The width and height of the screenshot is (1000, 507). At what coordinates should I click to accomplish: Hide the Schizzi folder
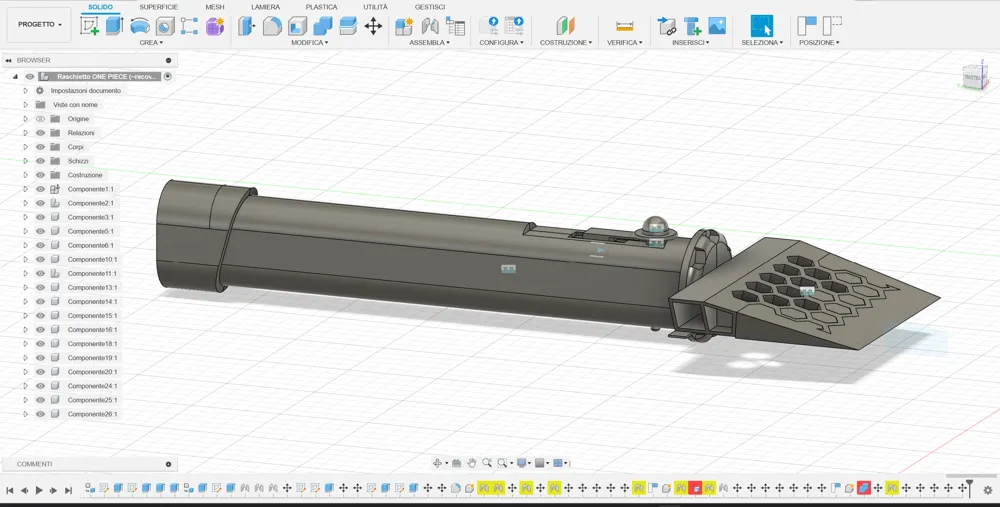pyautogui.click(x=40, y=161)
